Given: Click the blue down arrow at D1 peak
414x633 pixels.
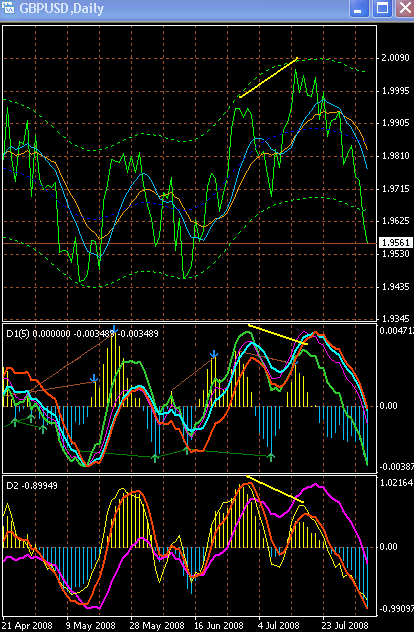Looking at the screenshot, I should click(x=114, y=329).
